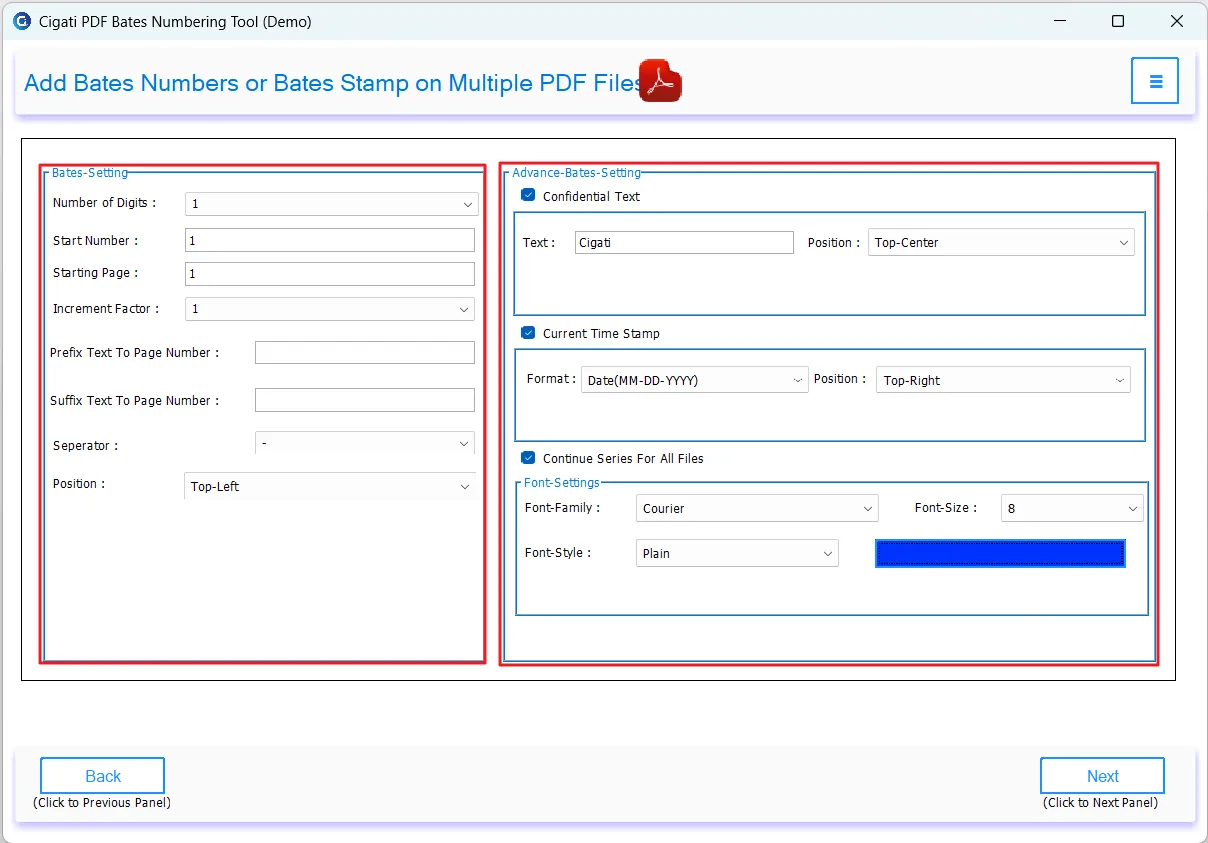1208x843 pixels.
Task: Open the hamburger menu icon
Action: (x=1154, y=80)
